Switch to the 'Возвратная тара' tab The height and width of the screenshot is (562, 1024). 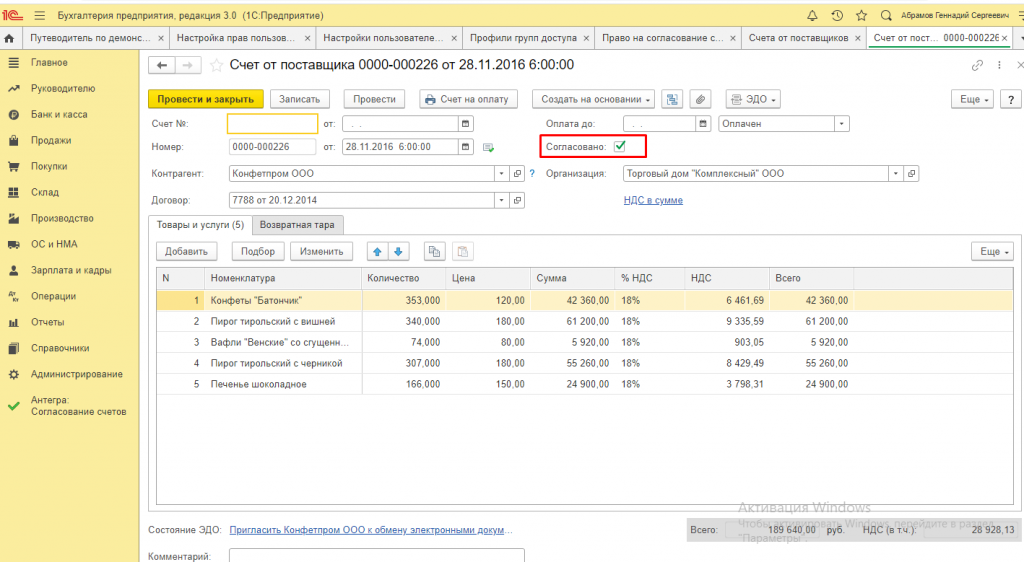[296, 224]
